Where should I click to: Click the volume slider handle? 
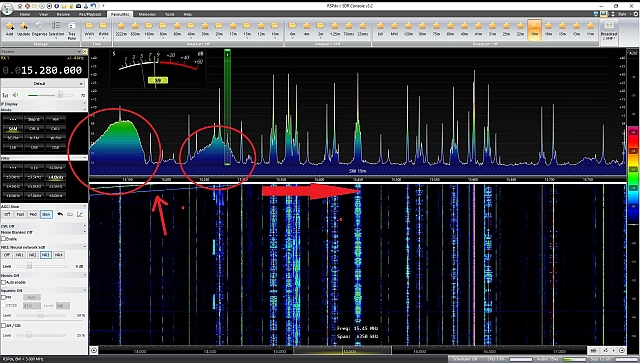point(60,95)
